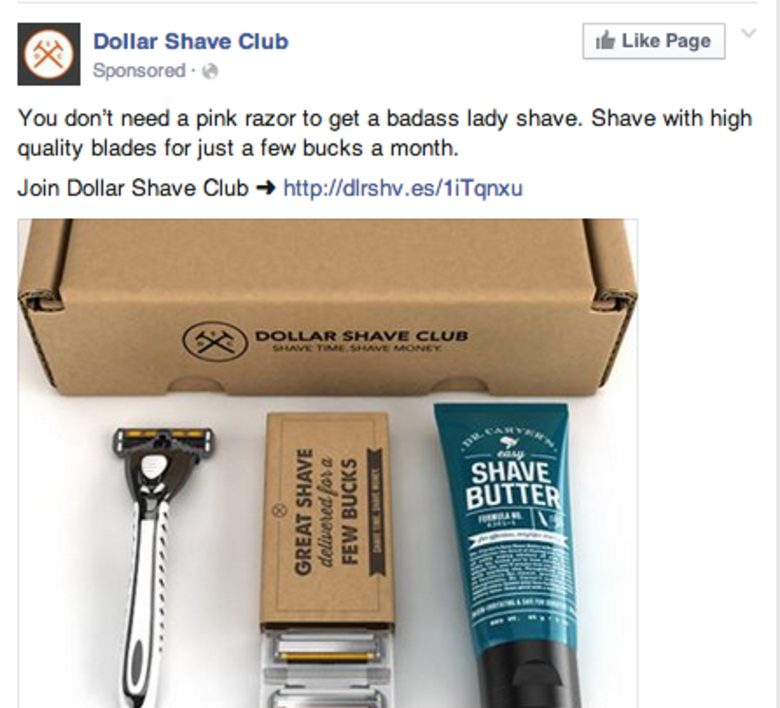Open the Dollar Shave Club page name link
The height and width of the screenshot is (708, 780).
click(191, 41)
